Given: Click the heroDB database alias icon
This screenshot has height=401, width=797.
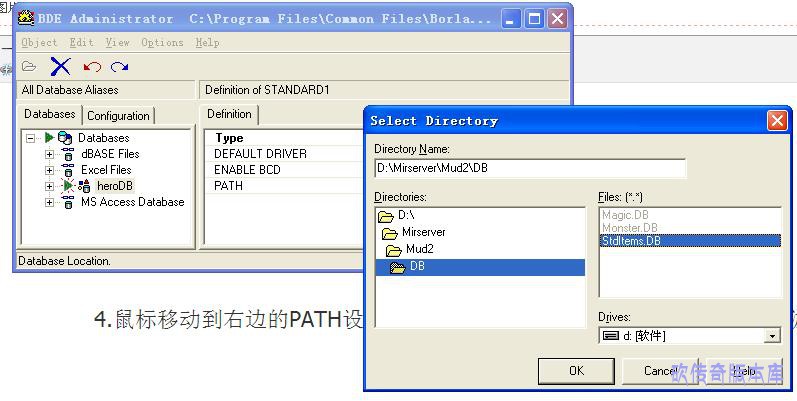Looking at the screenshot, I should [x=85, y=186].
